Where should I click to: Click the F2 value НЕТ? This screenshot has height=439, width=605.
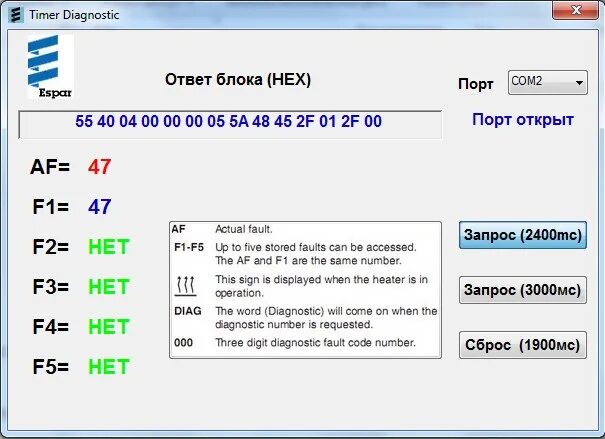click(x=109, y=247)
